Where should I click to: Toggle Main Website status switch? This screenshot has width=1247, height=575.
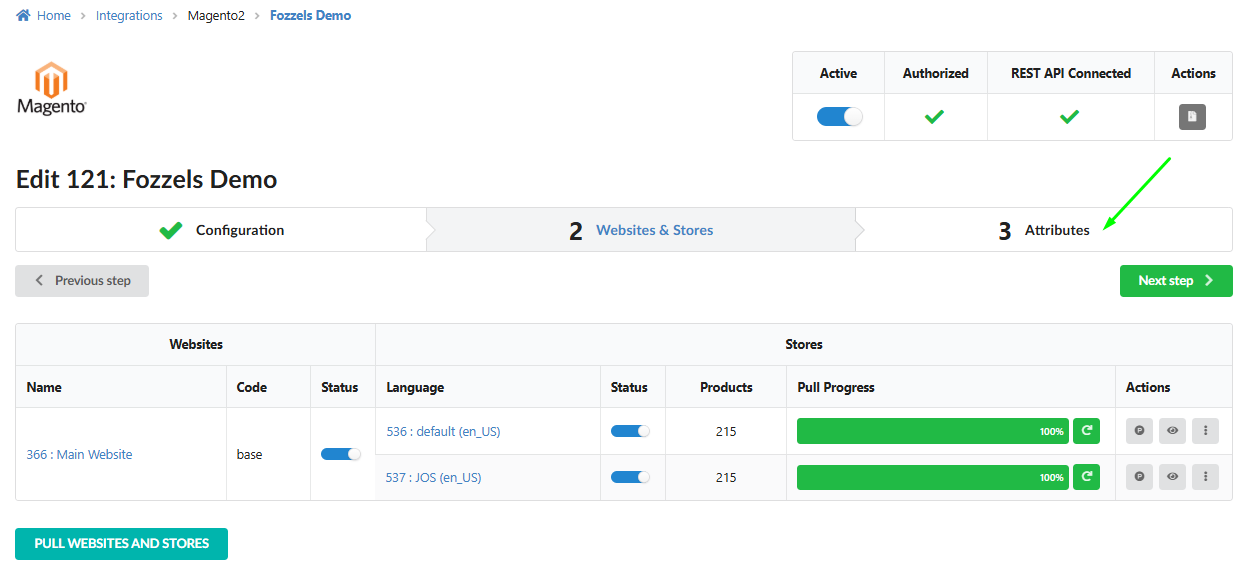341,454
